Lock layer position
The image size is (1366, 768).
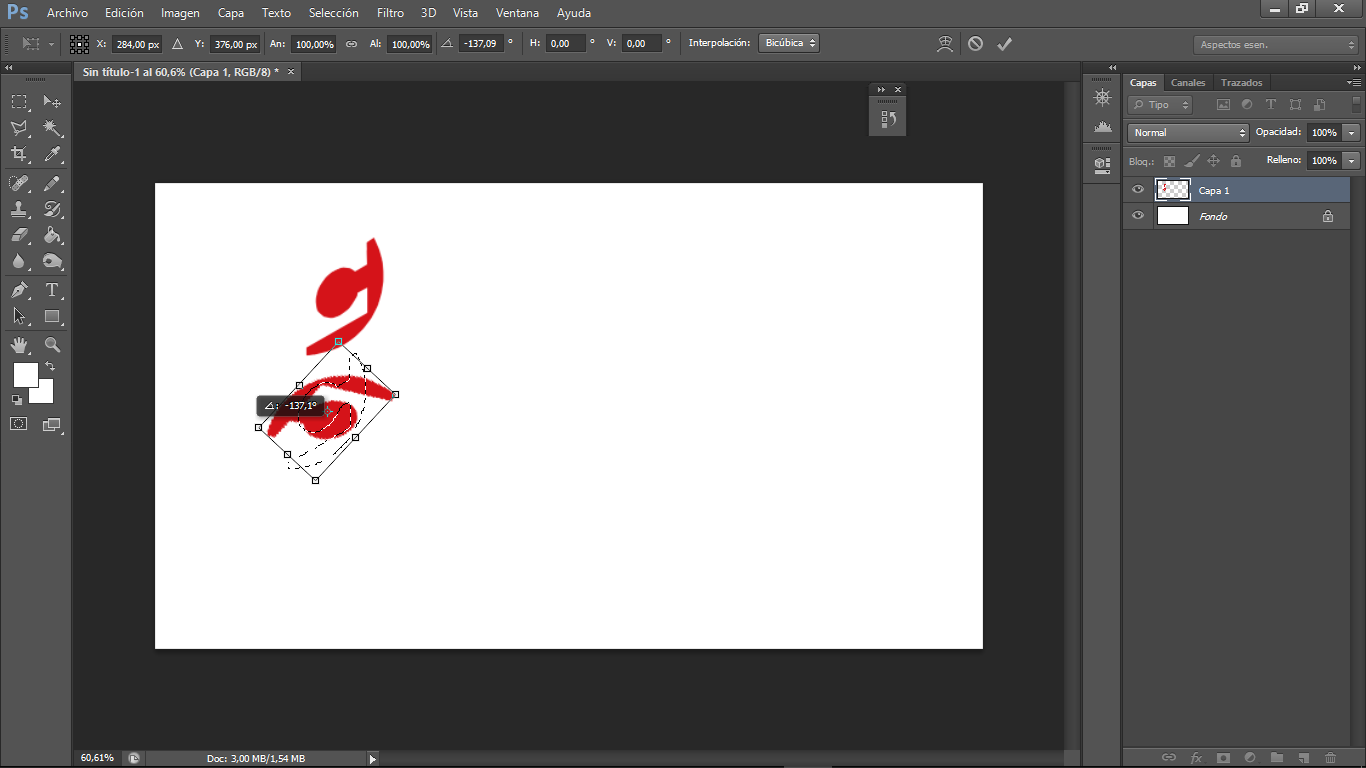pyautogui.click(x=1213, y=161)
